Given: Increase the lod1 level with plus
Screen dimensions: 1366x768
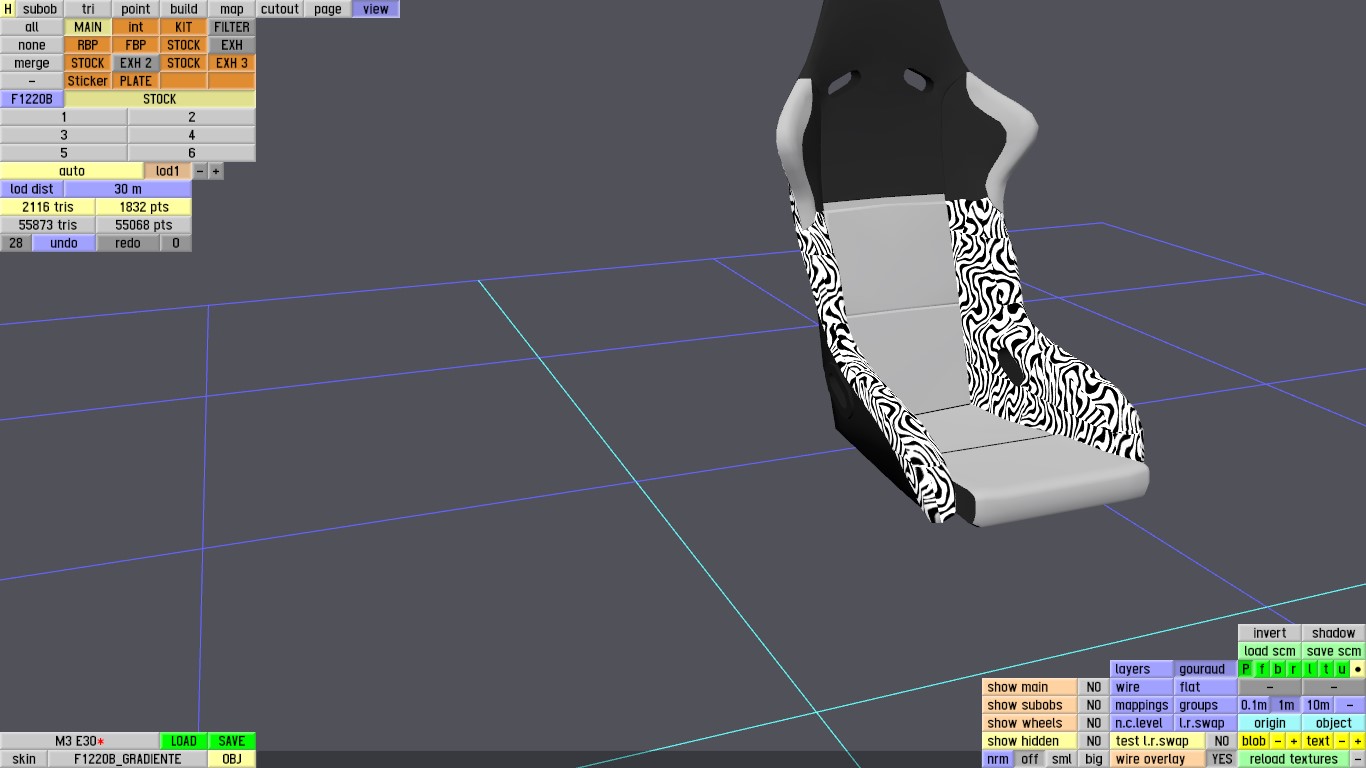Looking at the screenshot, I should click(x=216, y=171).
